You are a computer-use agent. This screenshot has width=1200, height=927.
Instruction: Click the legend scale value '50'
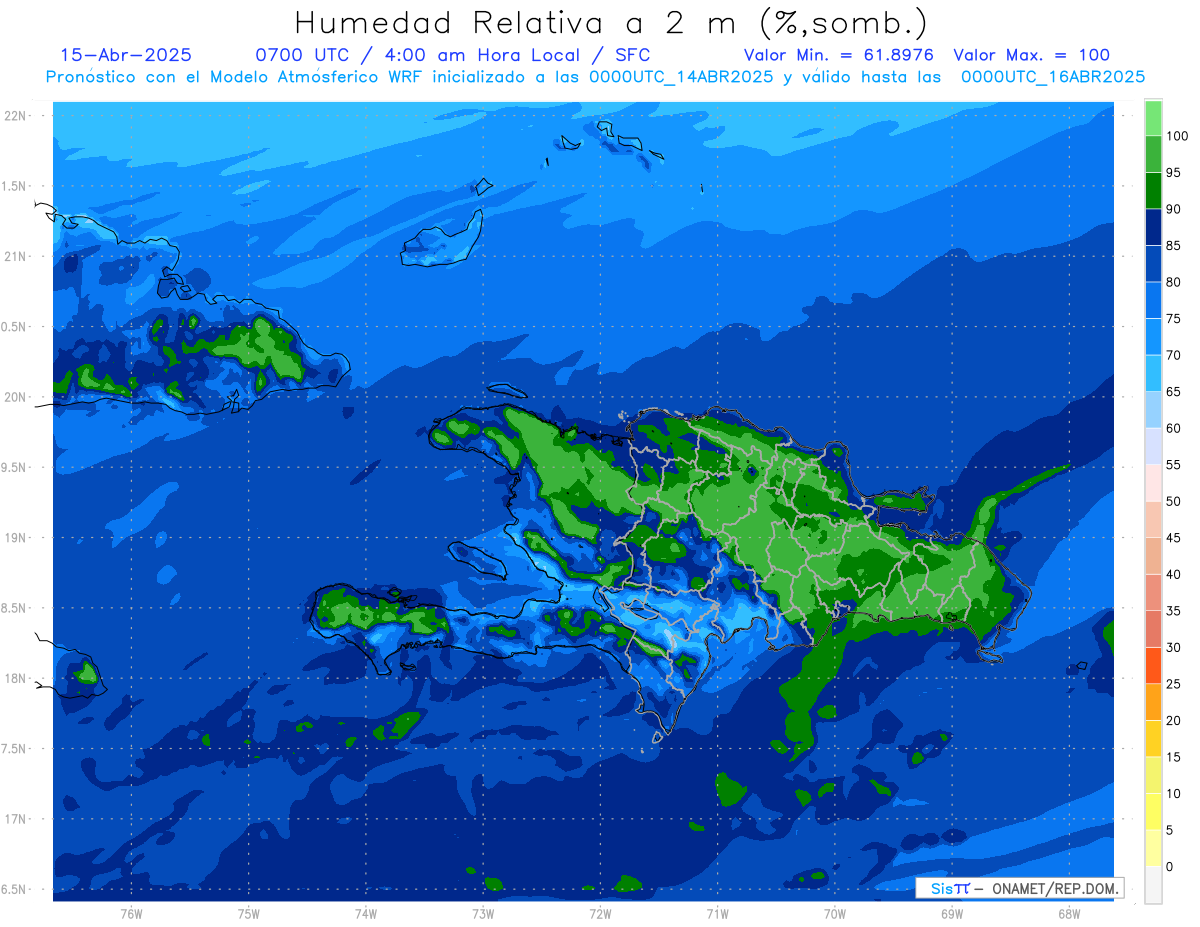(1173, 501)
